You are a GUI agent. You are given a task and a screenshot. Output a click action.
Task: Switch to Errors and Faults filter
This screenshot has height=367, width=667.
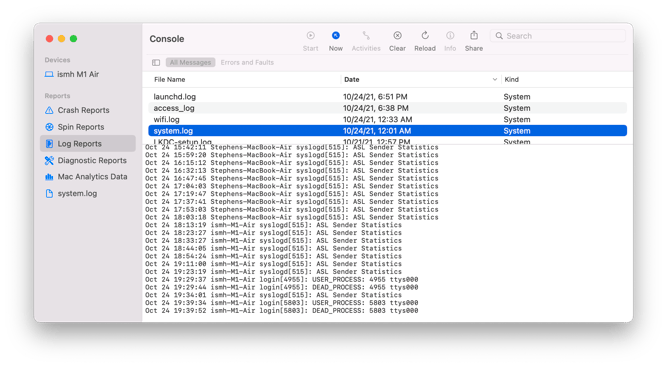tap(247, 63)
